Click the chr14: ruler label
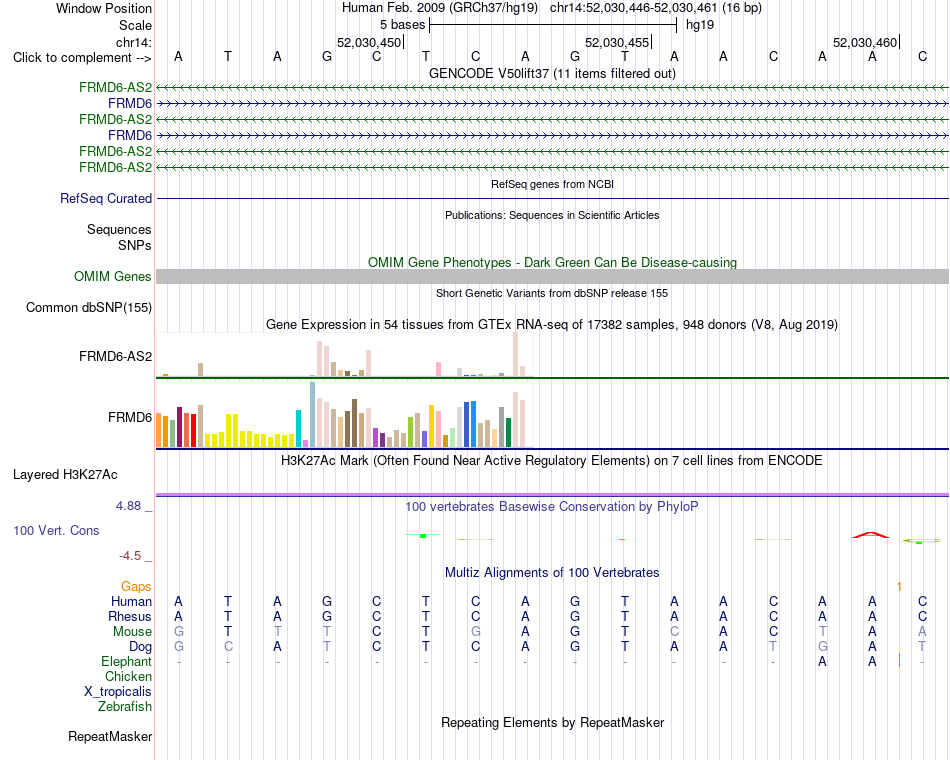950x760 pixels. pyautogui.click(x=133, y=42)
